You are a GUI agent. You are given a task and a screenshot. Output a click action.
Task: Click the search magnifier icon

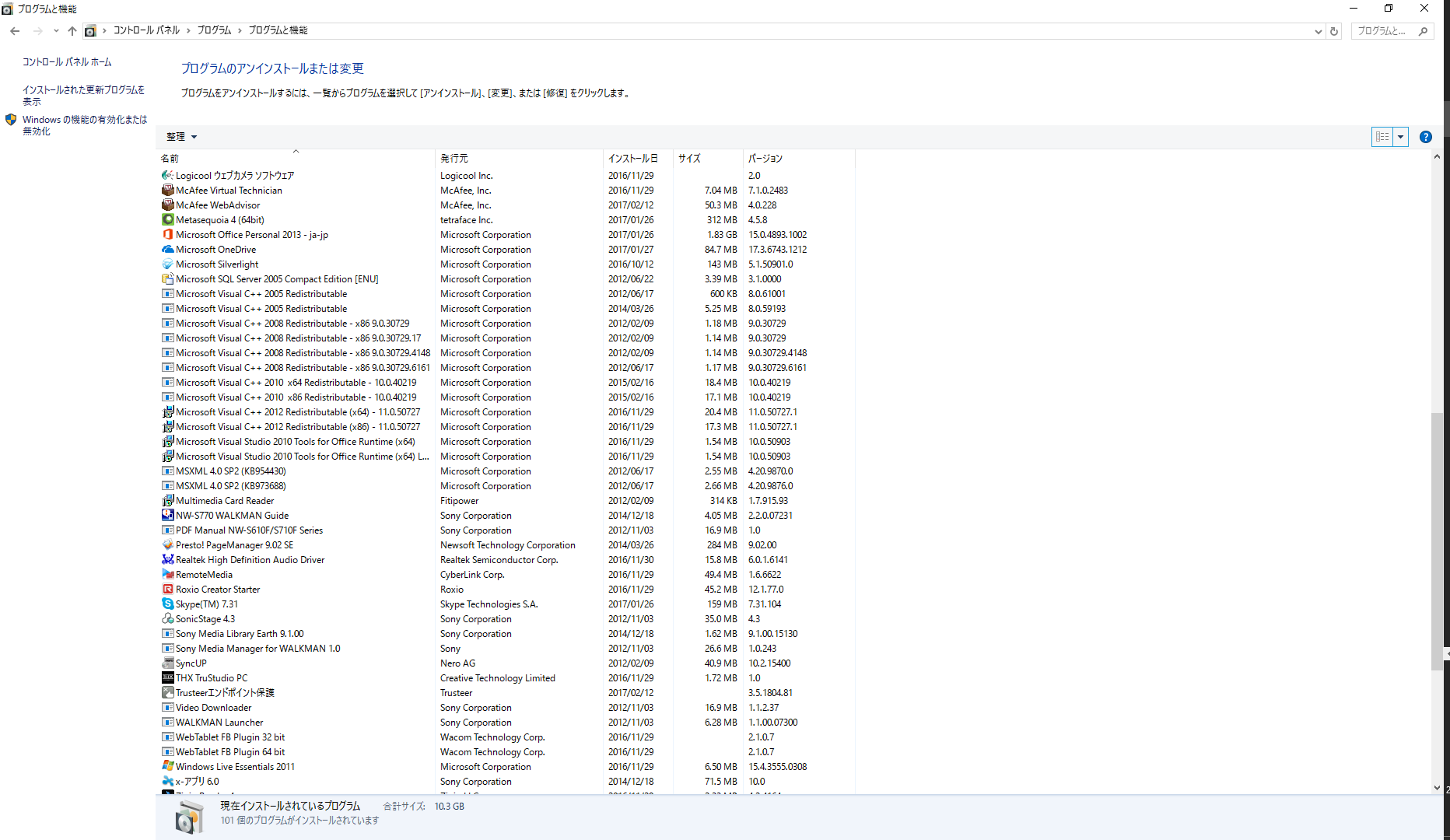click(x=1423, y=31)
